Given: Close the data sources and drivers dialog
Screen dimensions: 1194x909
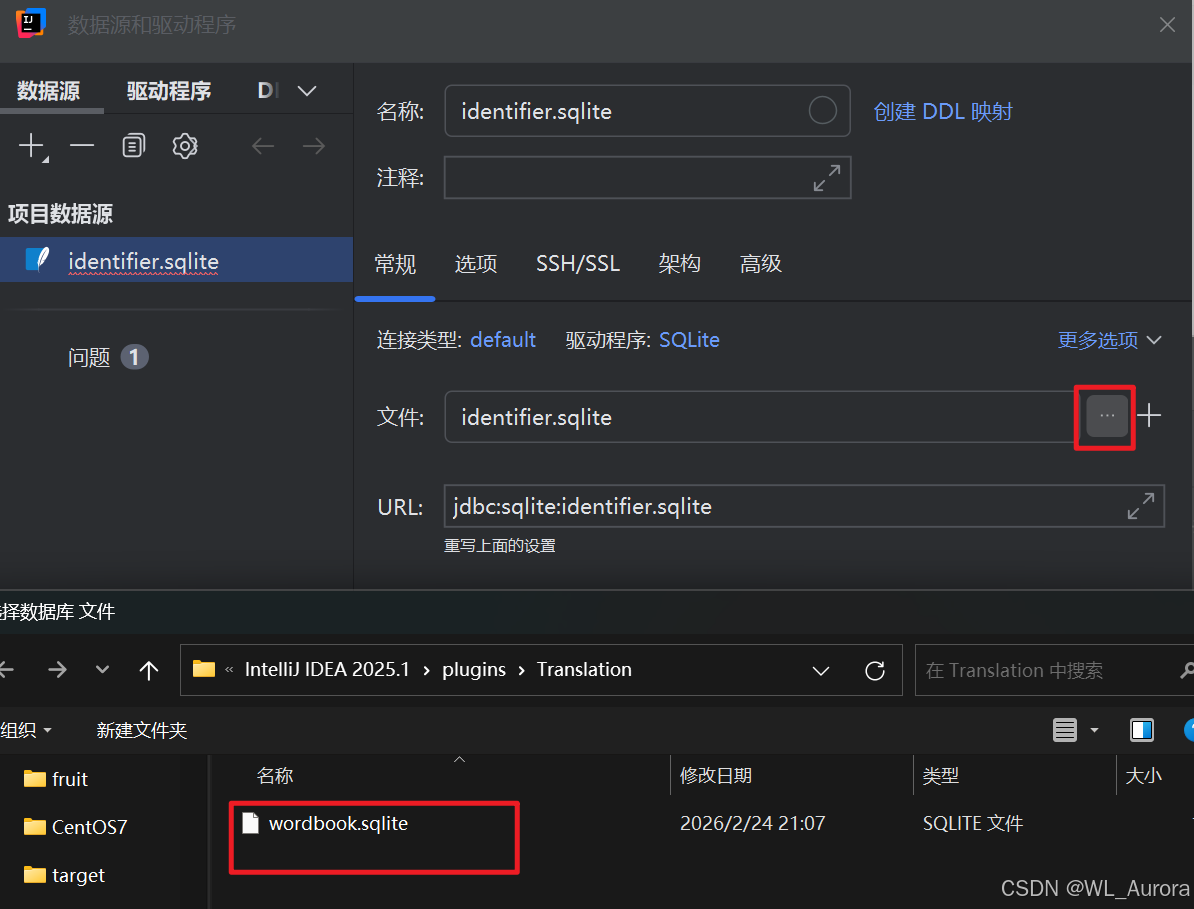Looking at the screenshot, I should tap(1167, 24).
